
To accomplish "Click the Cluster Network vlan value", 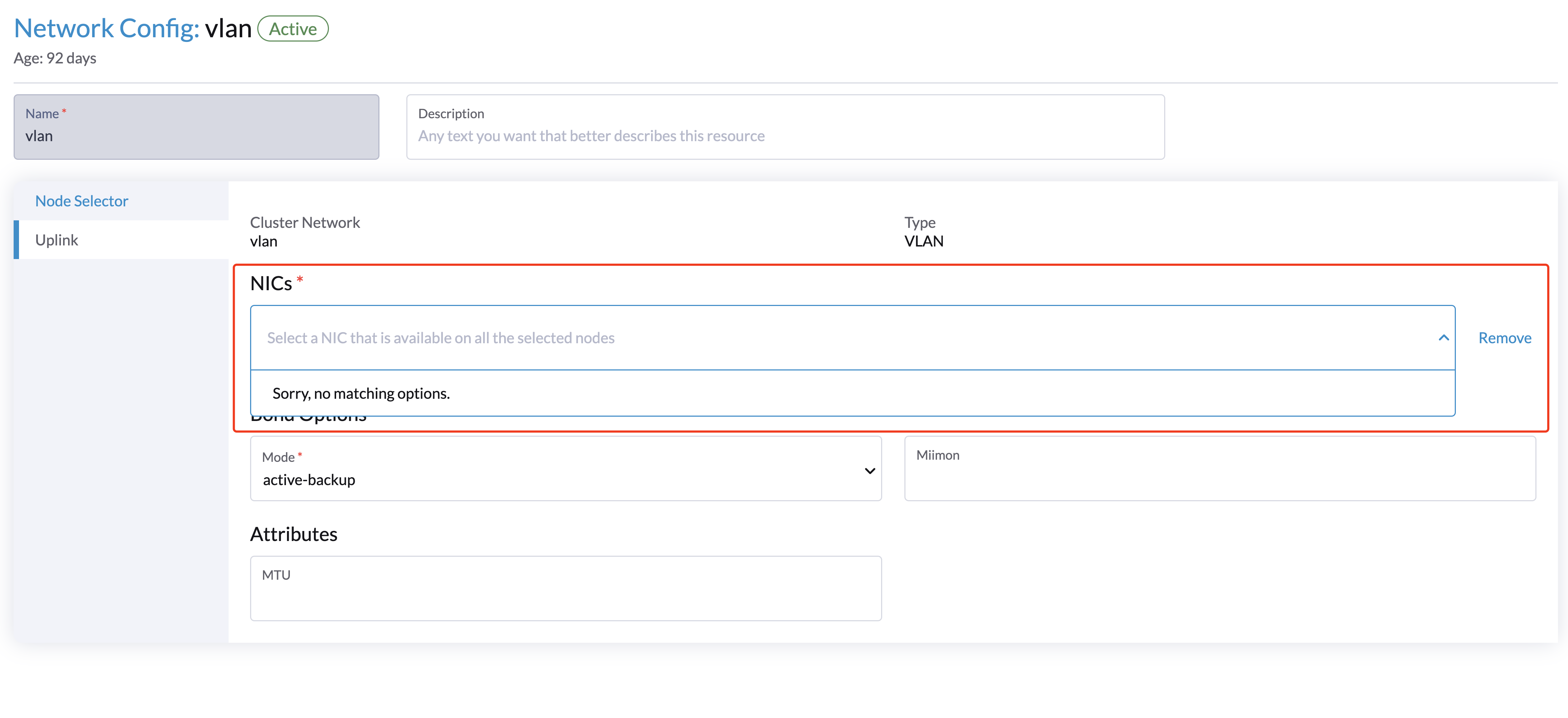I will (x=264, y=241).
